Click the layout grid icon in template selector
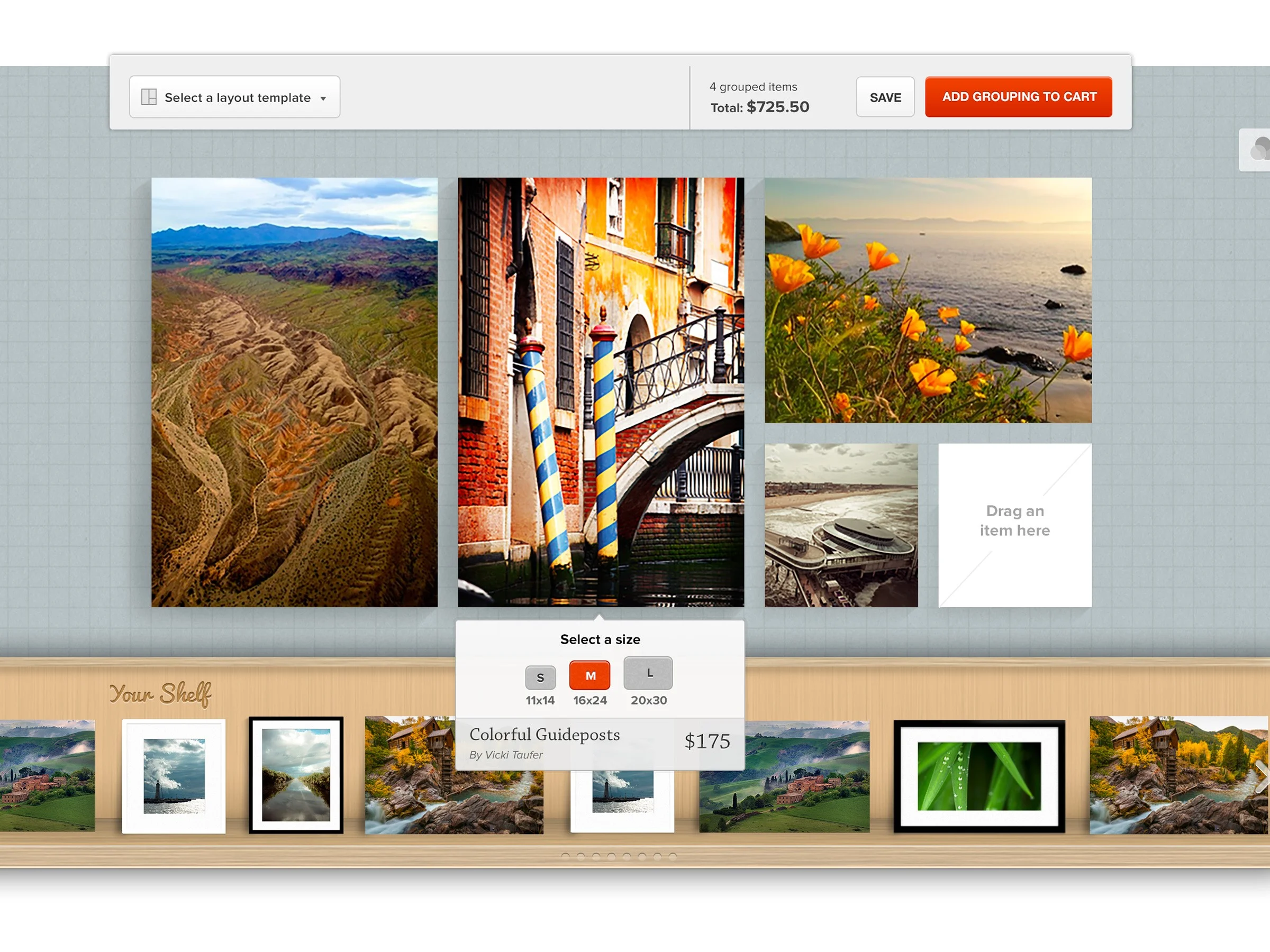The height and width of the screenshot is (952, 1270). pos(149,97)
